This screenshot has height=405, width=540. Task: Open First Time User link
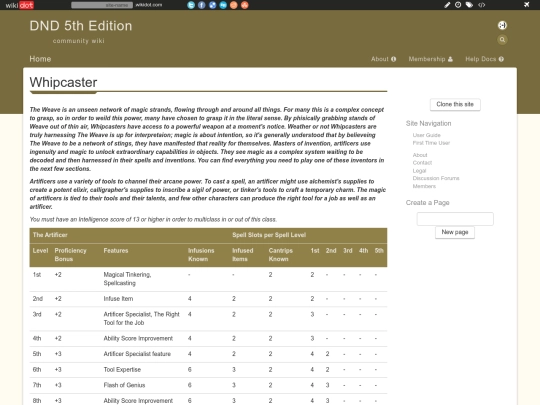tap(431, 143)
